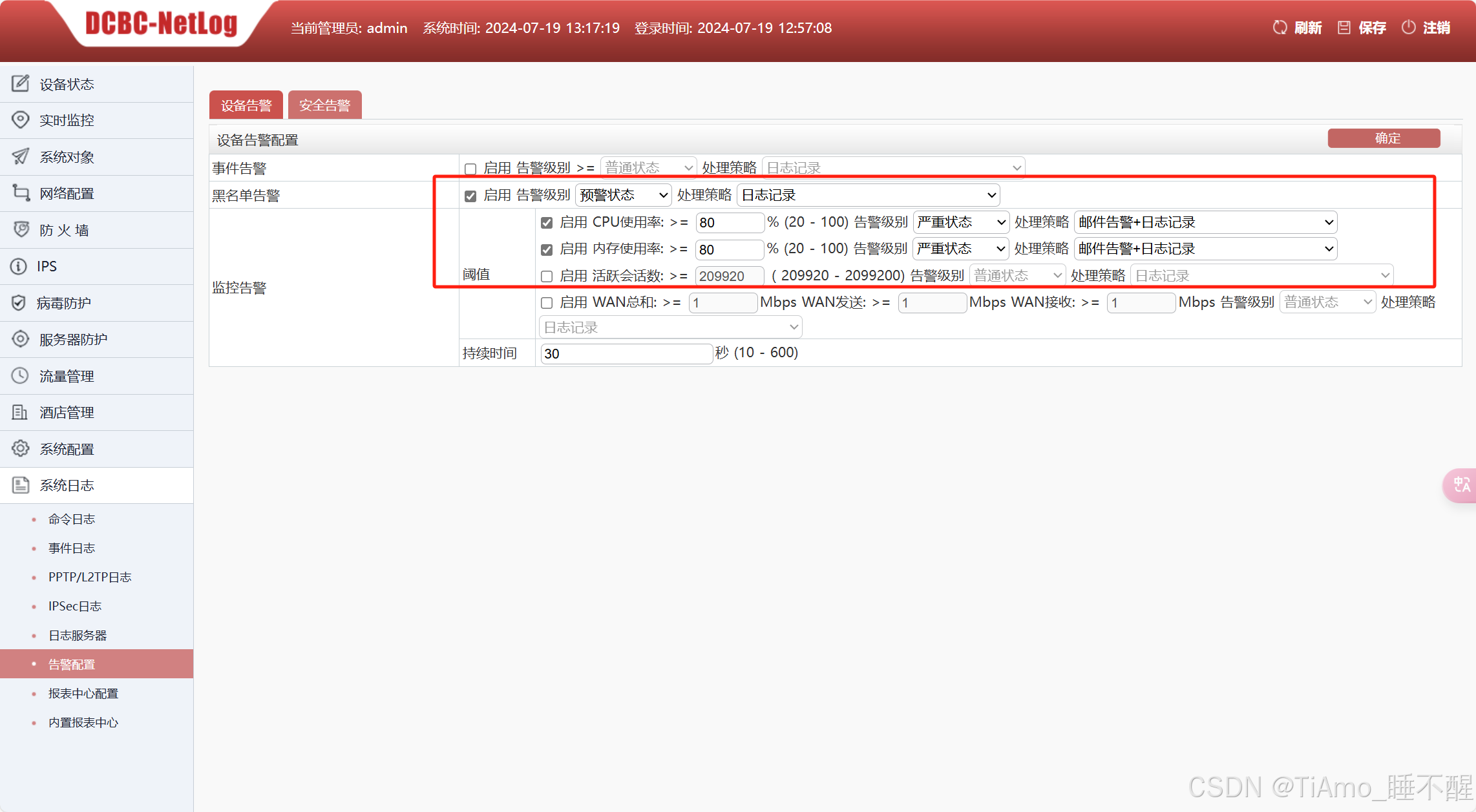Toggle the 内存使用率 启用 checkbox
This screenshot has height=812, width=1476.
click(547, 249)
